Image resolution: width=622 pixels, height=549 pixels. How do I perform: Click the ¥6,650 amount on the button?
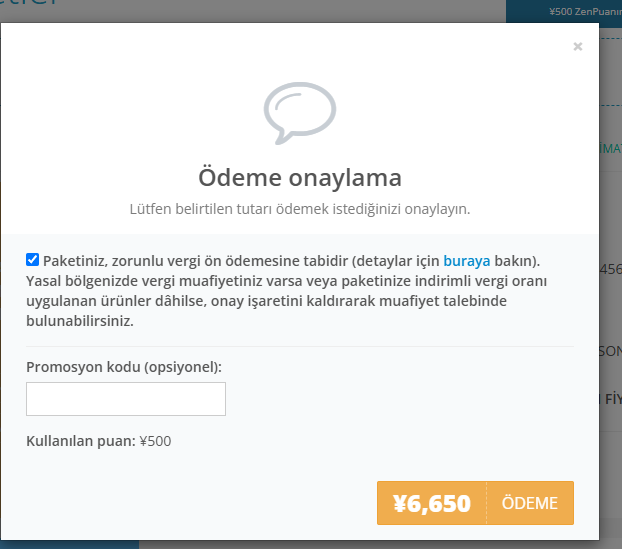point(432,503)
